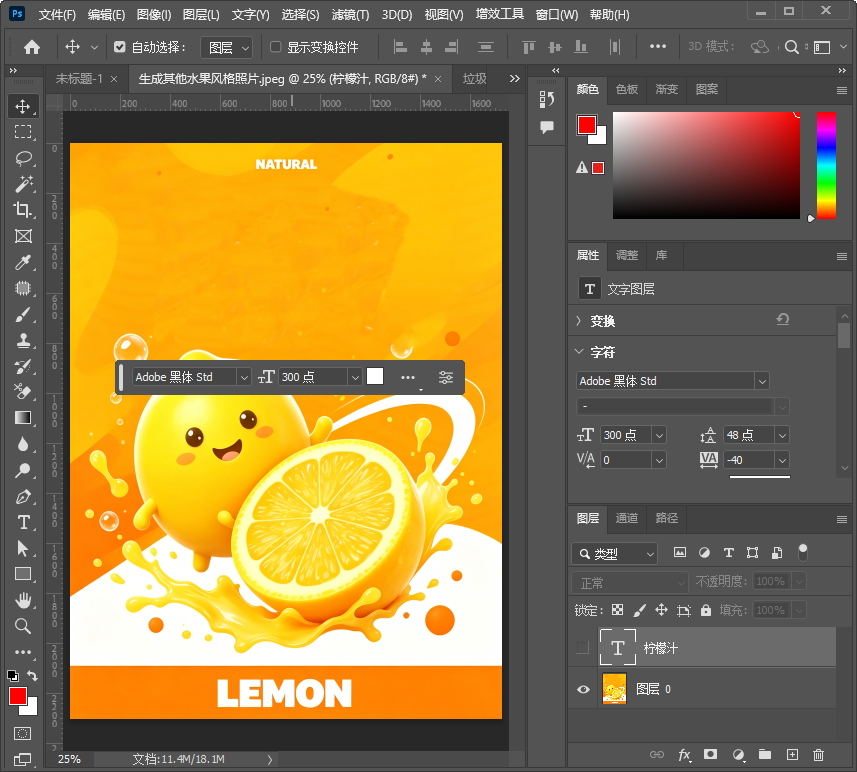This screenshot has width=857, height=772.
Task: Click the rainbow hue slider strip
Action: tap(826, 165)
